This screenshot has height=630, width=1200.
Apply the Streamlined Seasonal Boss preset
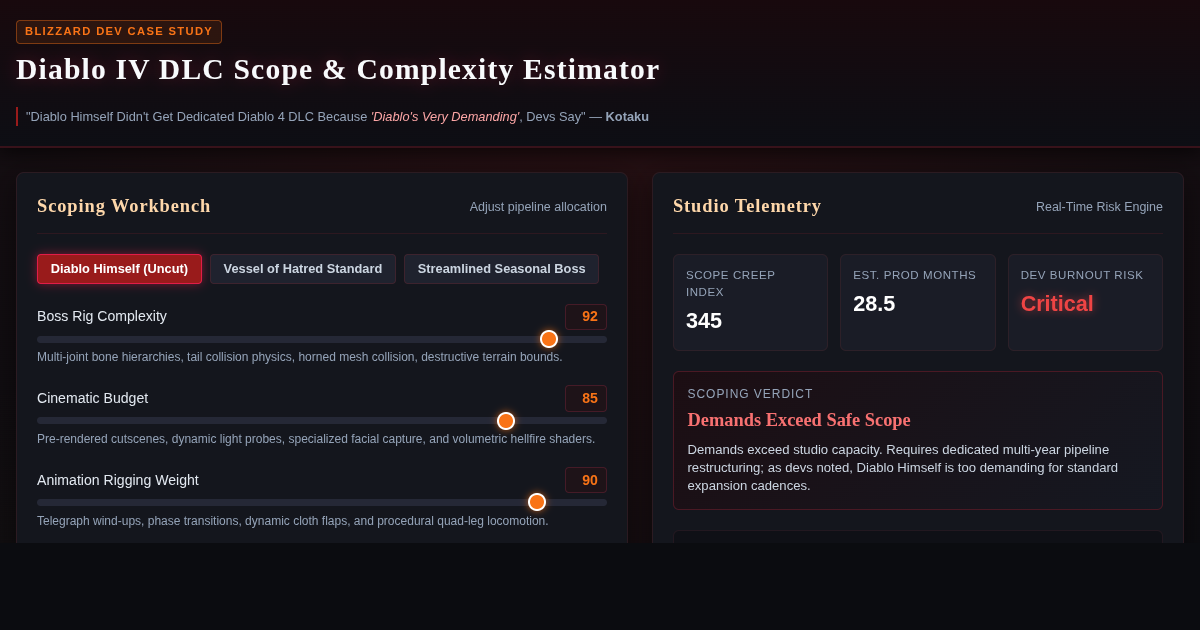[x=501, y=269]
